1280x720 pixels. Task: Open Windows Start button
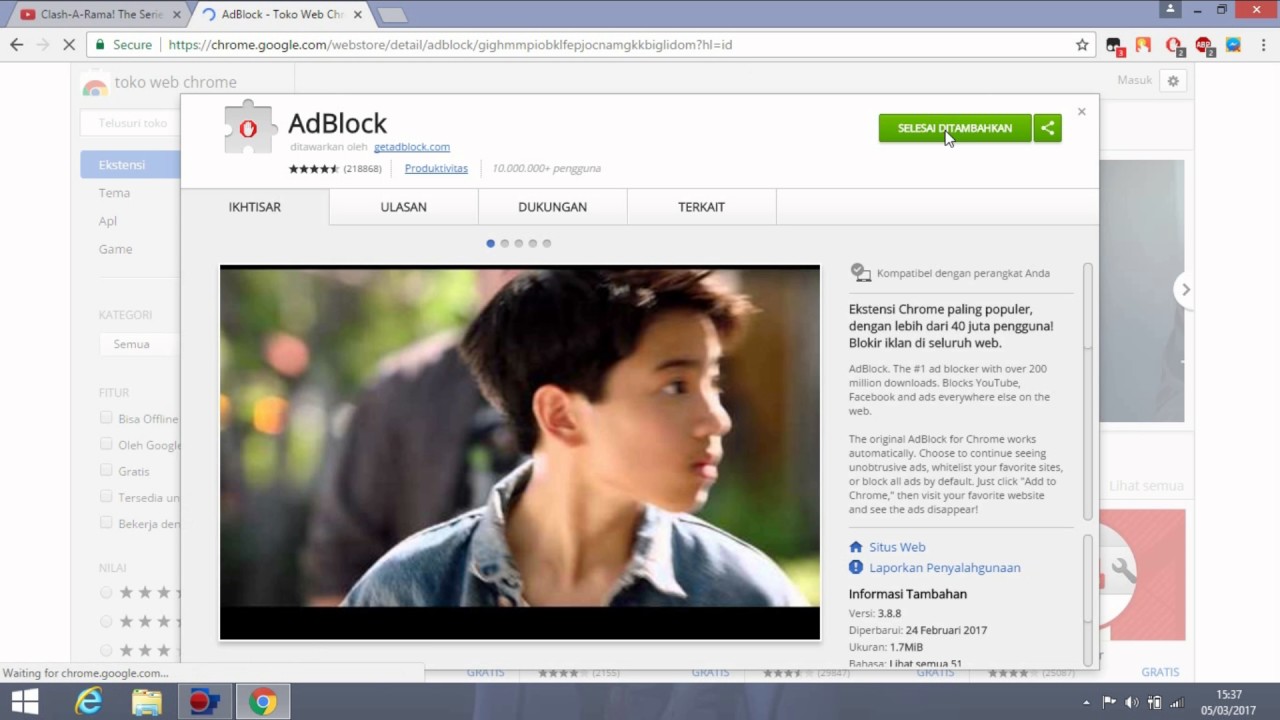pos(25,702)
